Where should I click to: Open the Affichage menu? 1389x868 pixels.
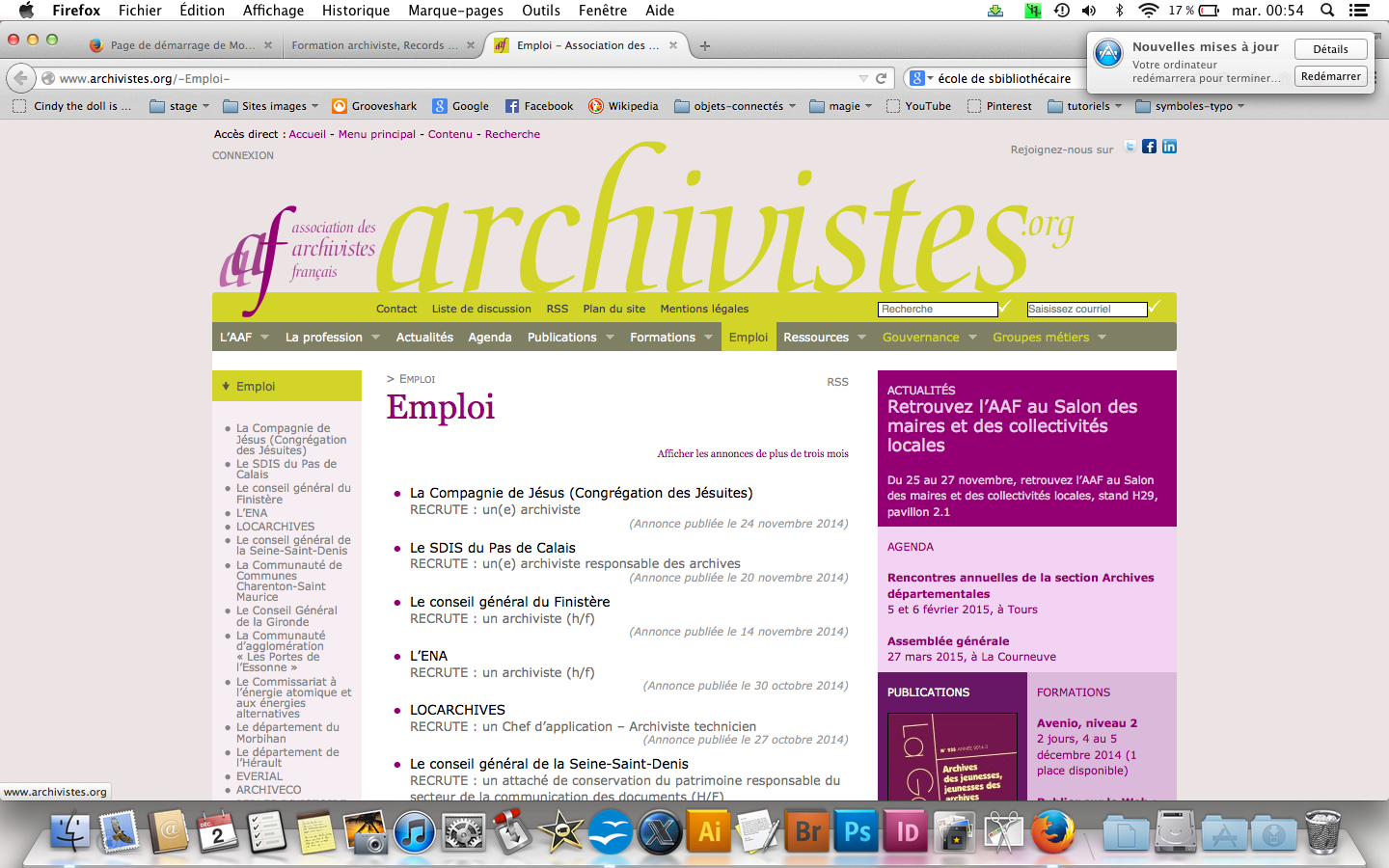(273, 11)
